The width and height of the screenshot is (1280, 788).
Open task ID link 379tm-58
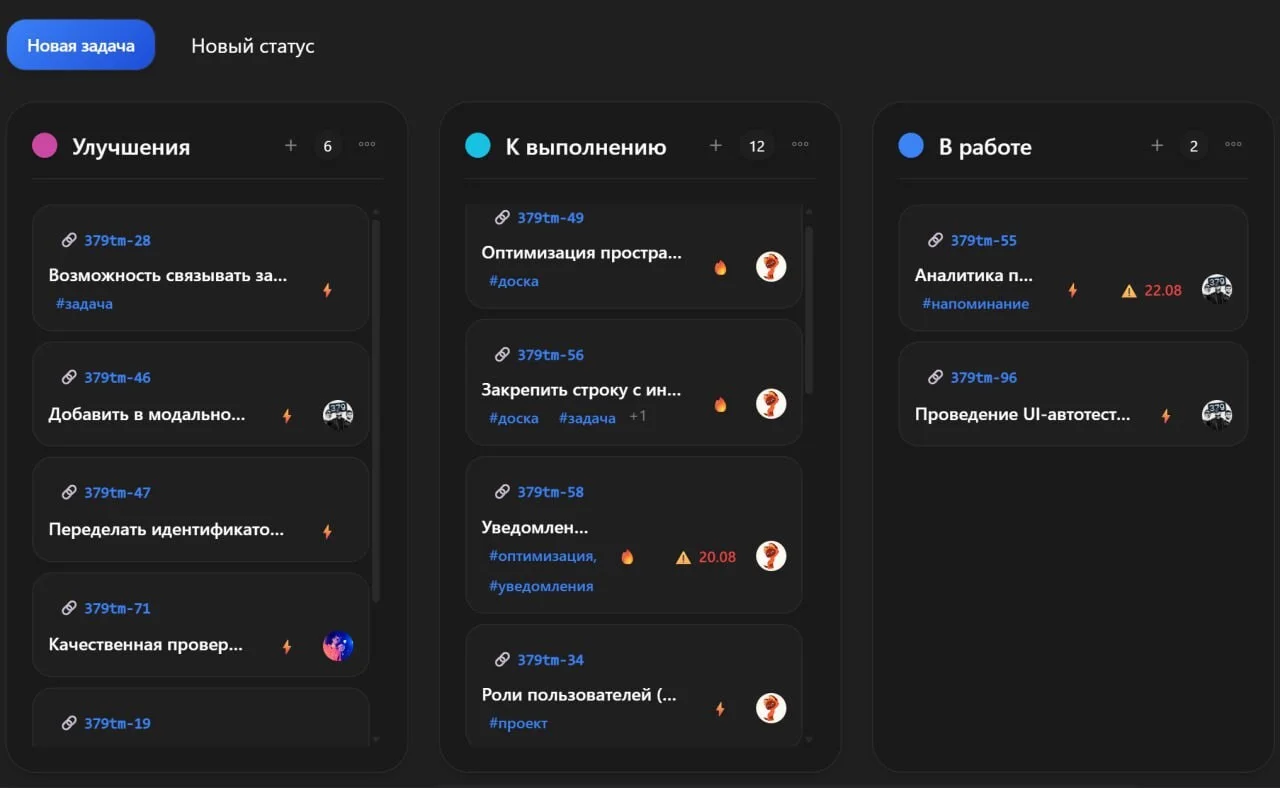click(x=550, y=492)
